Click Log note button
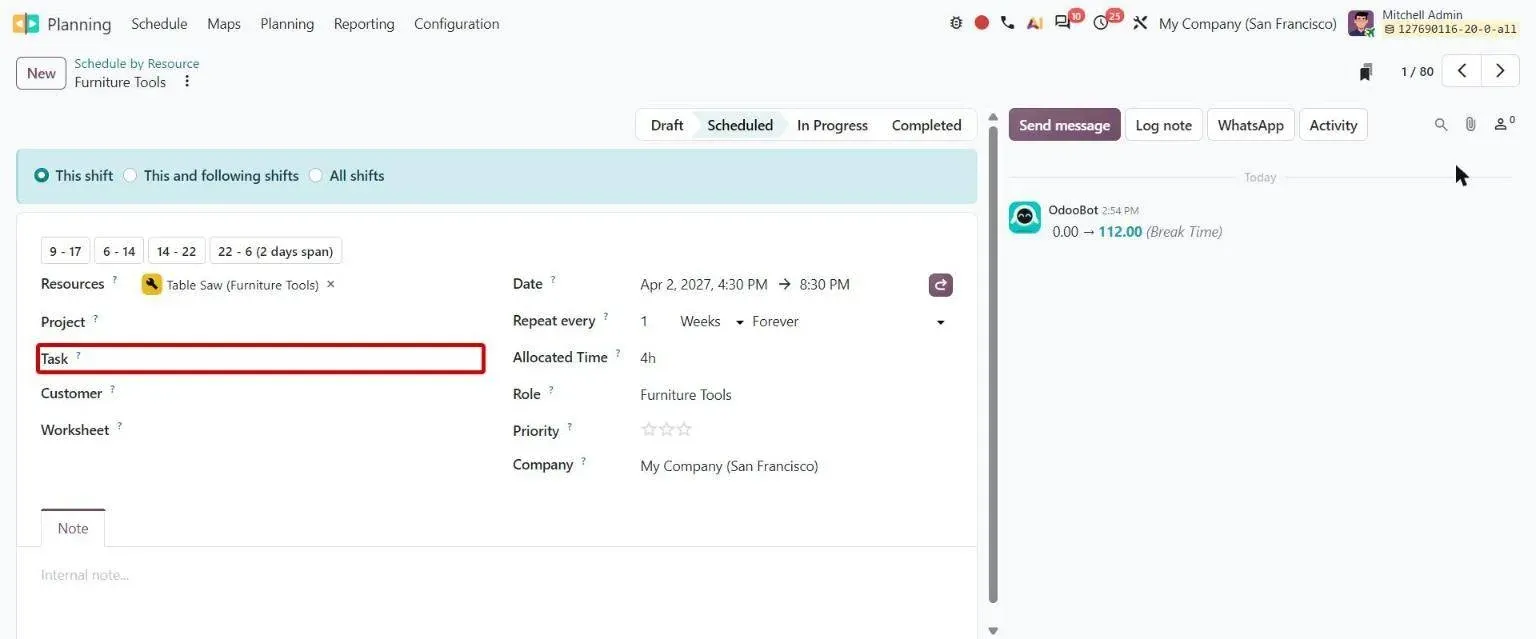Screen dimensions: 1536x639 tap(1163, 125)
